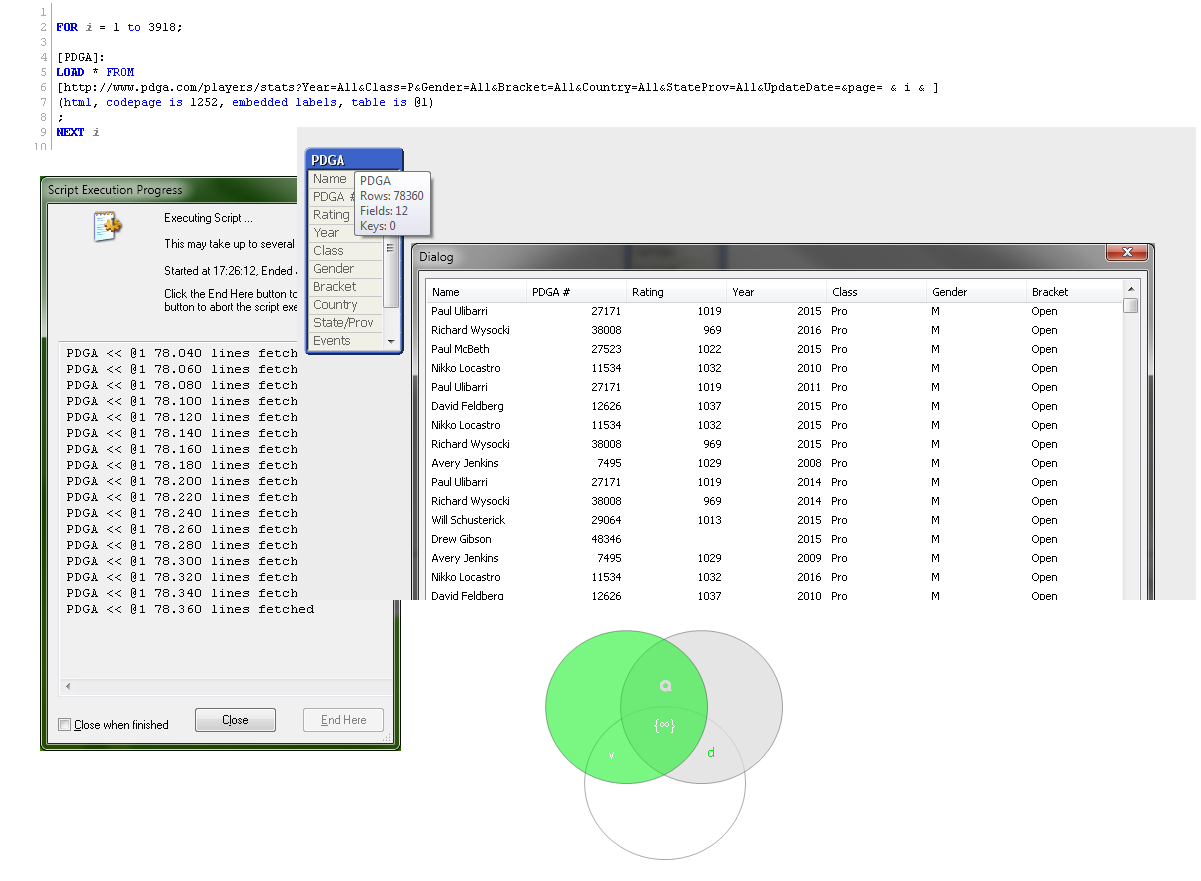The width and height of the screenshot is (1201, 881).
Task: Click the script document icon in progress dialog
Action: 107,227
